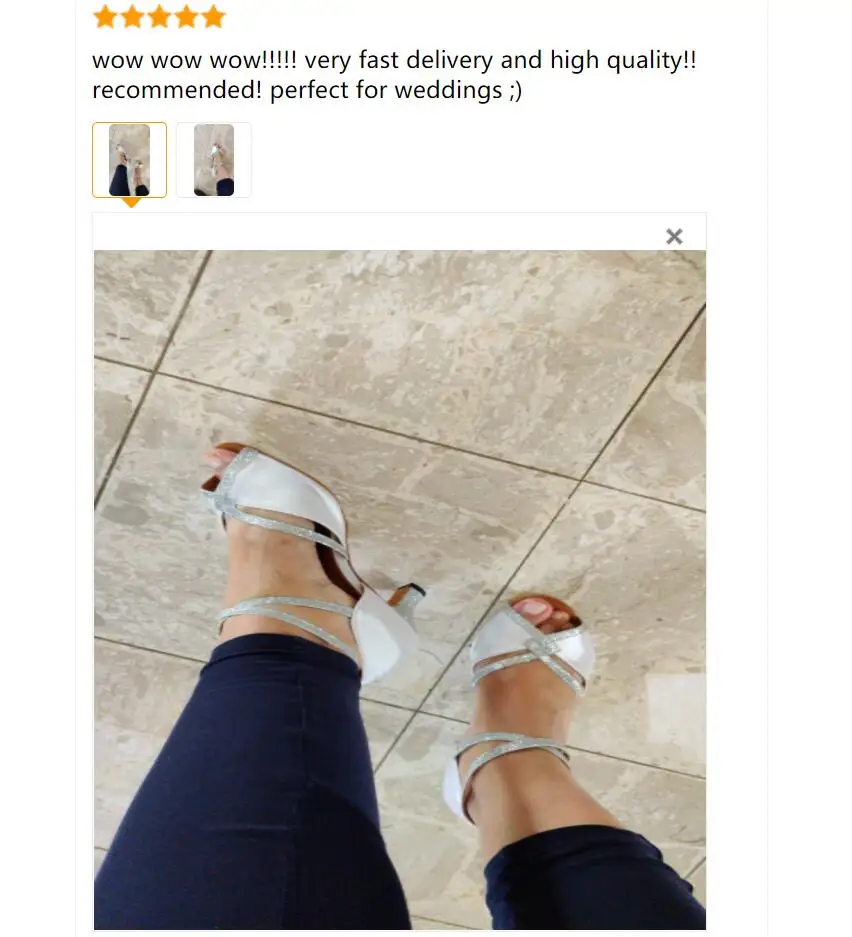Click the second orange rating star

(132, 17)
